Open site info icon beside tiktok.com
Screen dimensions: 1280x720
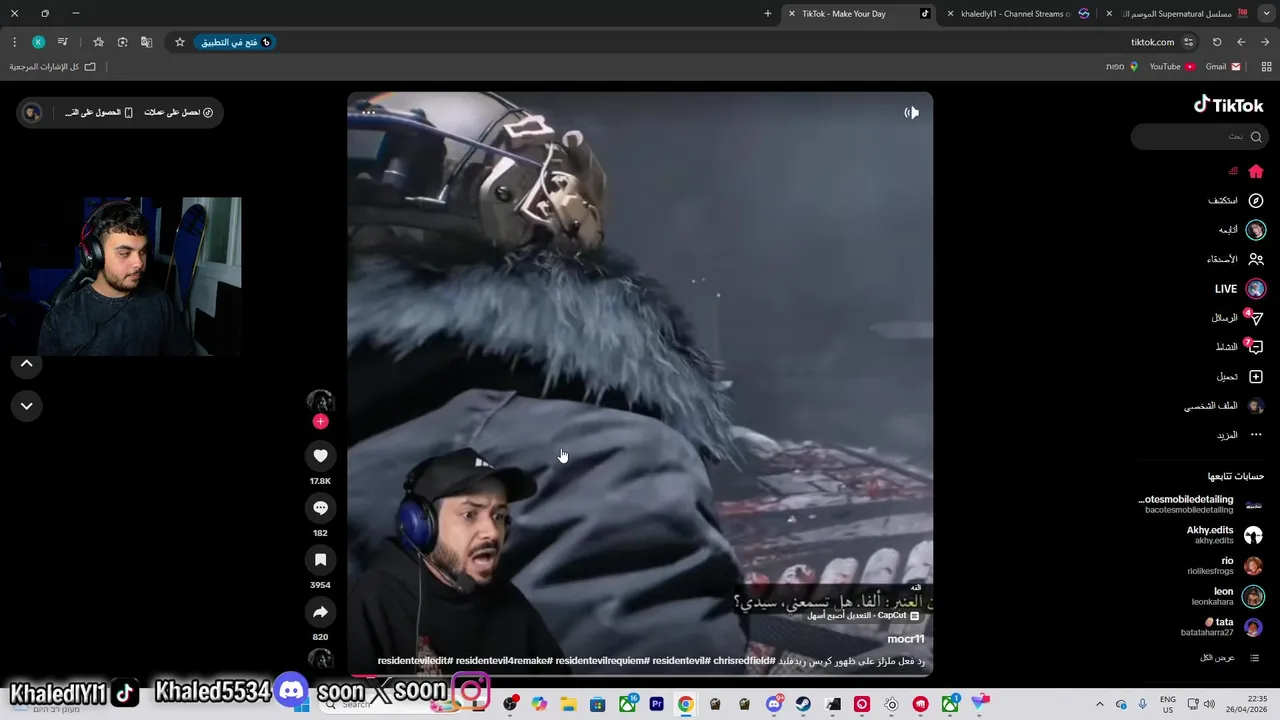point(1188,42)
